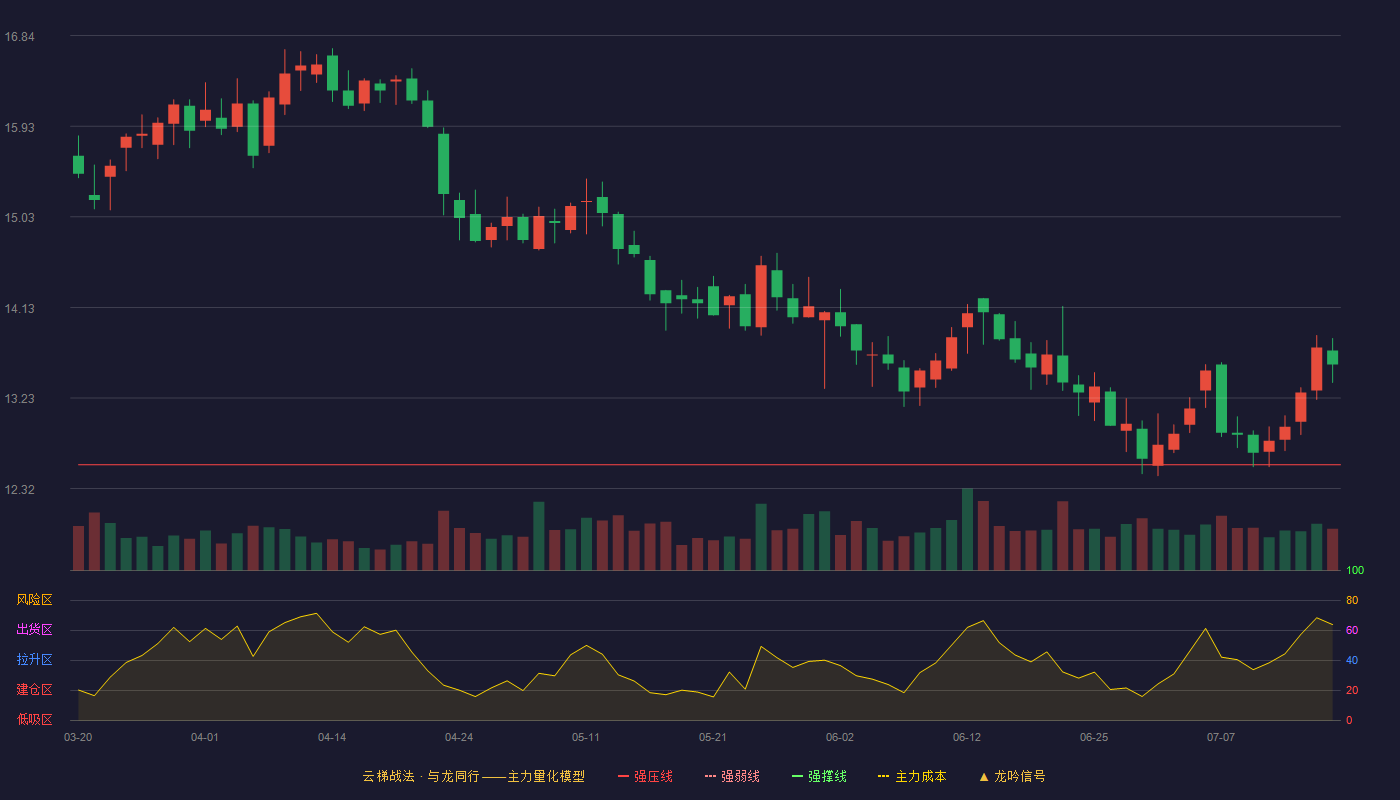Click the 14.13 price axis label
The height and width of the screenshot is (800, 1400).
(19, 308)
